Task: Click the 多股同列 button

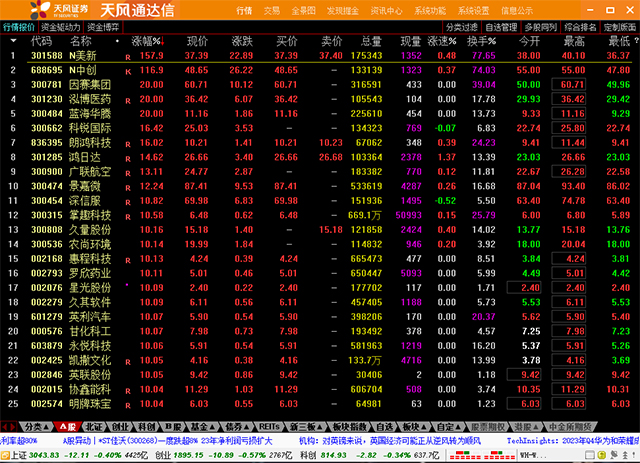Action: pos(540,27)
